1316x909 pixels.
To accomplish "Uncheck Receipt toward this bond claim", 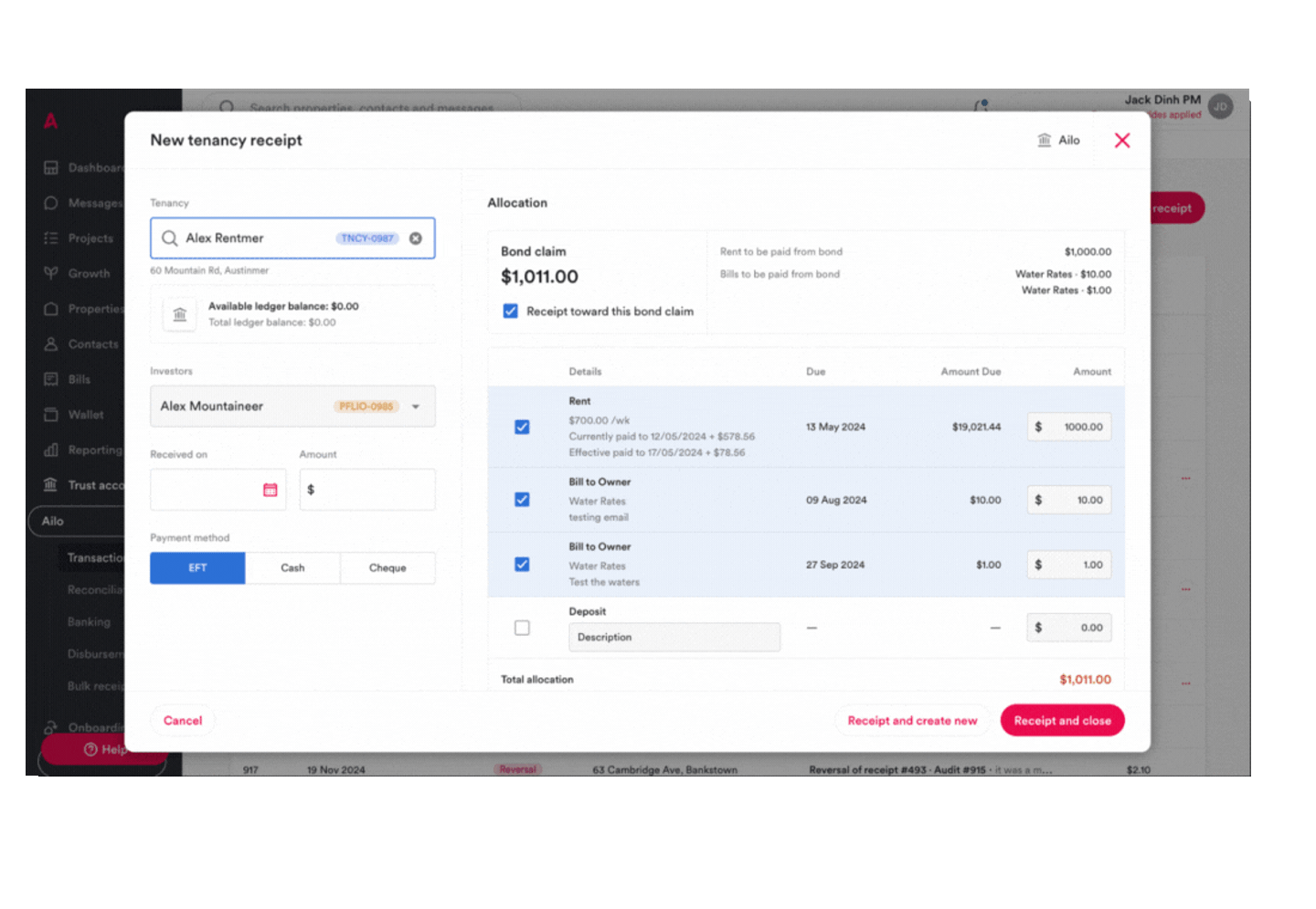I will 511,312.
